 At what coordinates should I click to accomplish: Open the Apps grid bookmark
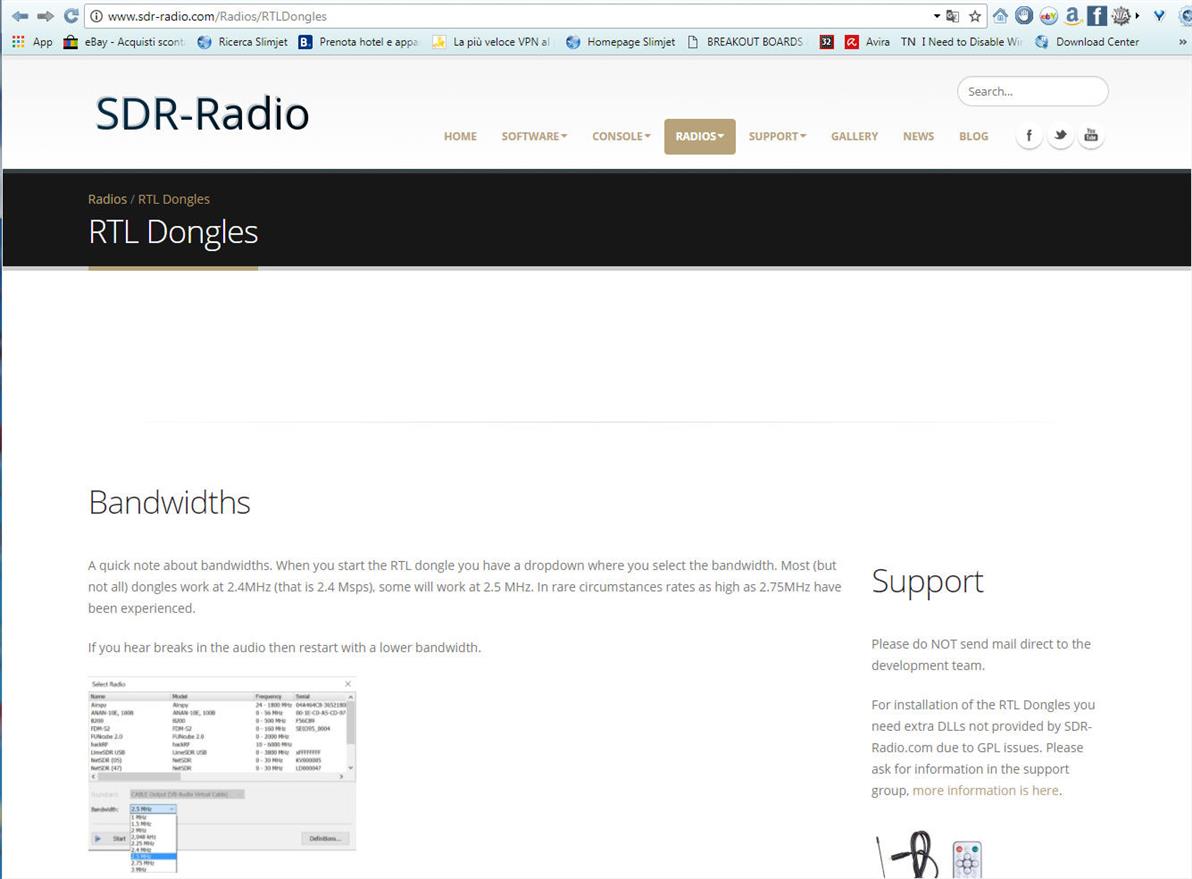32,42
